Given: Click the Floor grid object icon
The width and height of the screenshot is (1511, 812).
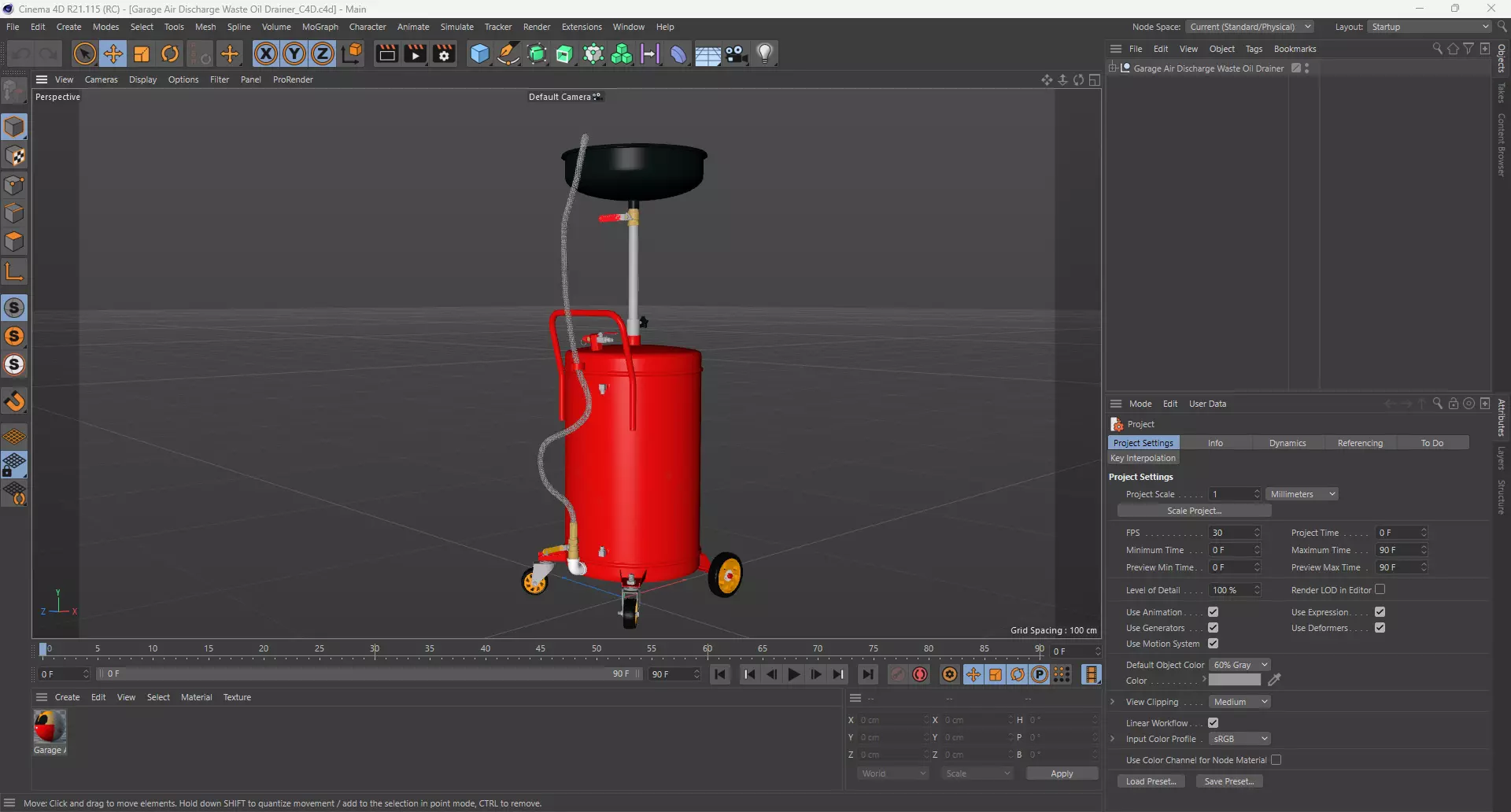Looking at the screenshot, I should 707,54.
